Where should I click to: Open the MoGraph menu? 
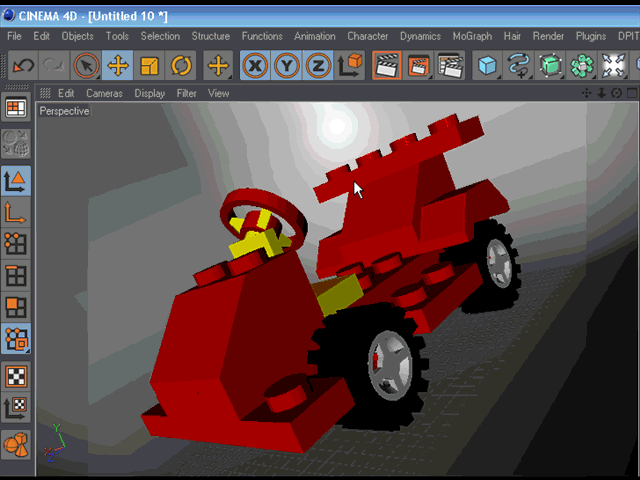click(x=472, y=36)
